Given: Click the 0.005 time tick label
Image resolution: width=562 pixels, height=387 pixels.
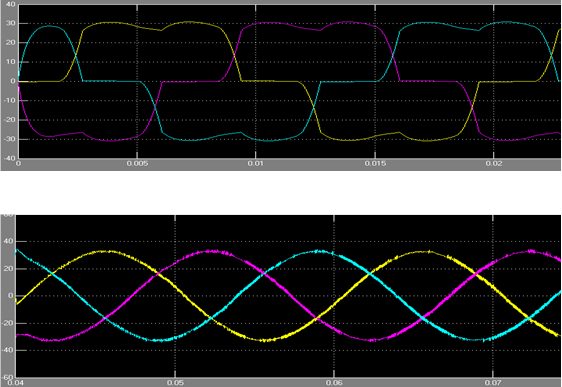Looking at the screenshot, I should coord(137,164).
